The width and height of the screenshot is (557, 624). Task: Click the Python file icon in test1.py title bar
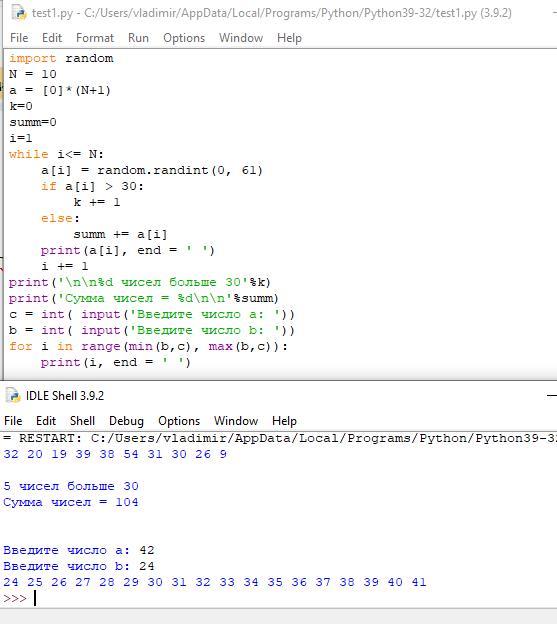[x=19, y=13]
